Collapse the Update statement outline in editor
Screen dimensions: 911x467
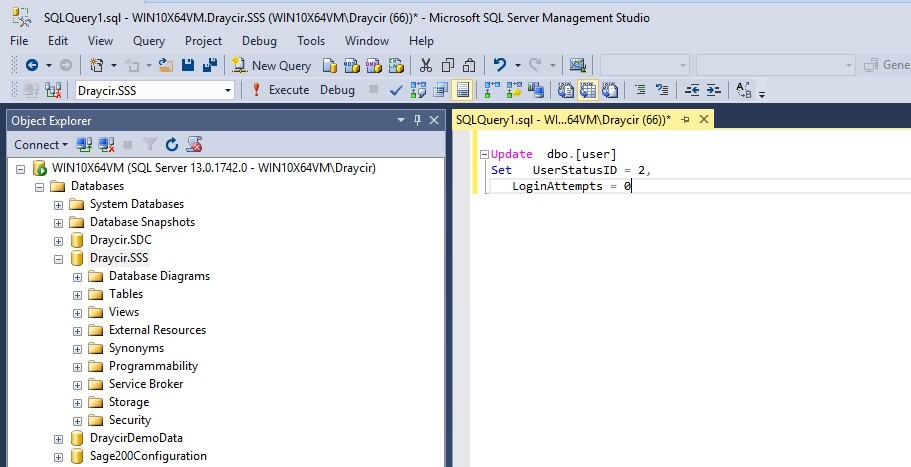(484, 155)
